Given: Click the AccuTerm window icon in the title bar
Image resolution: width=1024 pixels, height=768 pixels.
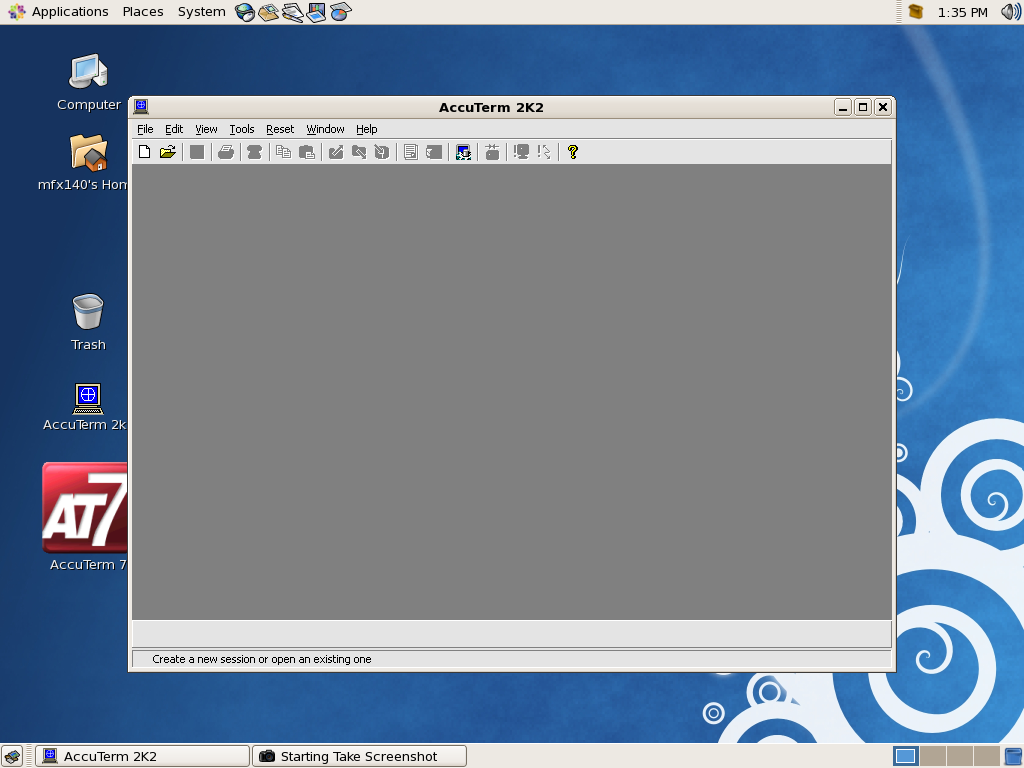Looking at the screenshot, I should 141,106.
